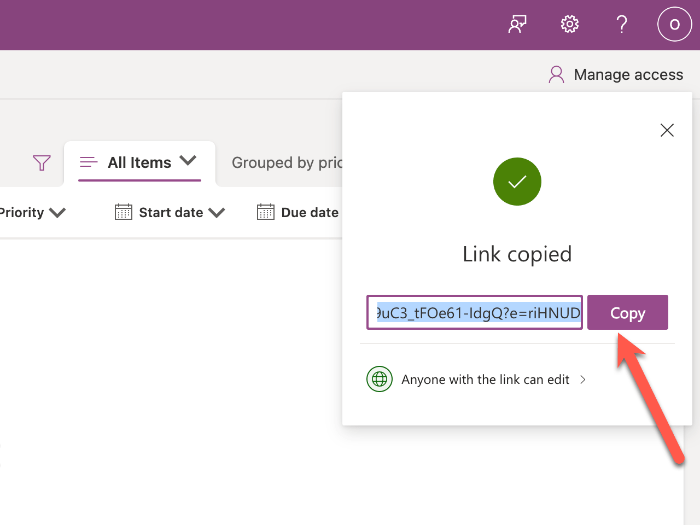Open the account profile circle

pyautogui.click(x=674, y=24)
